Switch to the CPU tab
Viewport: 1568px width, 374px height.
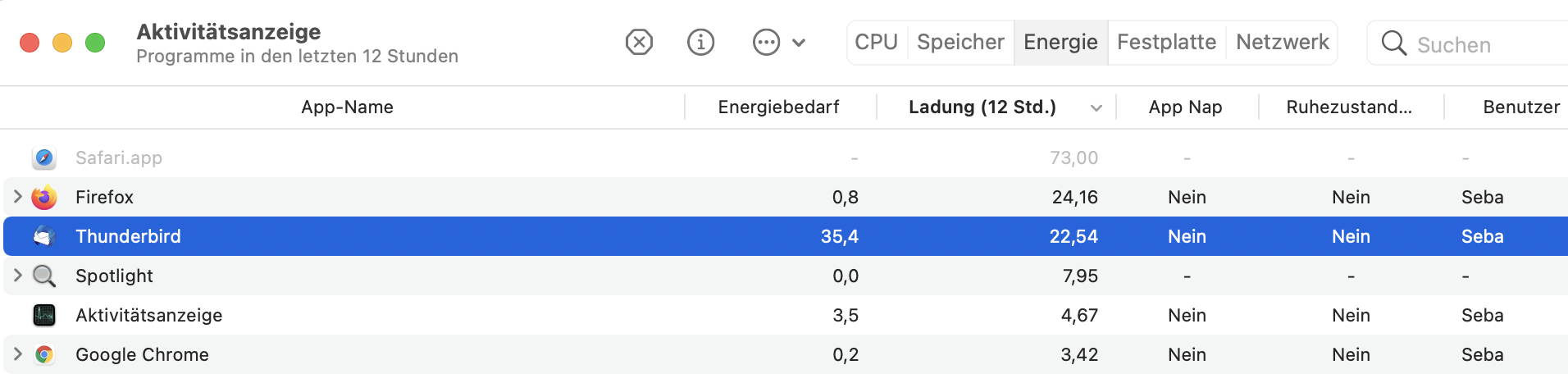click(x=877, y=42)
